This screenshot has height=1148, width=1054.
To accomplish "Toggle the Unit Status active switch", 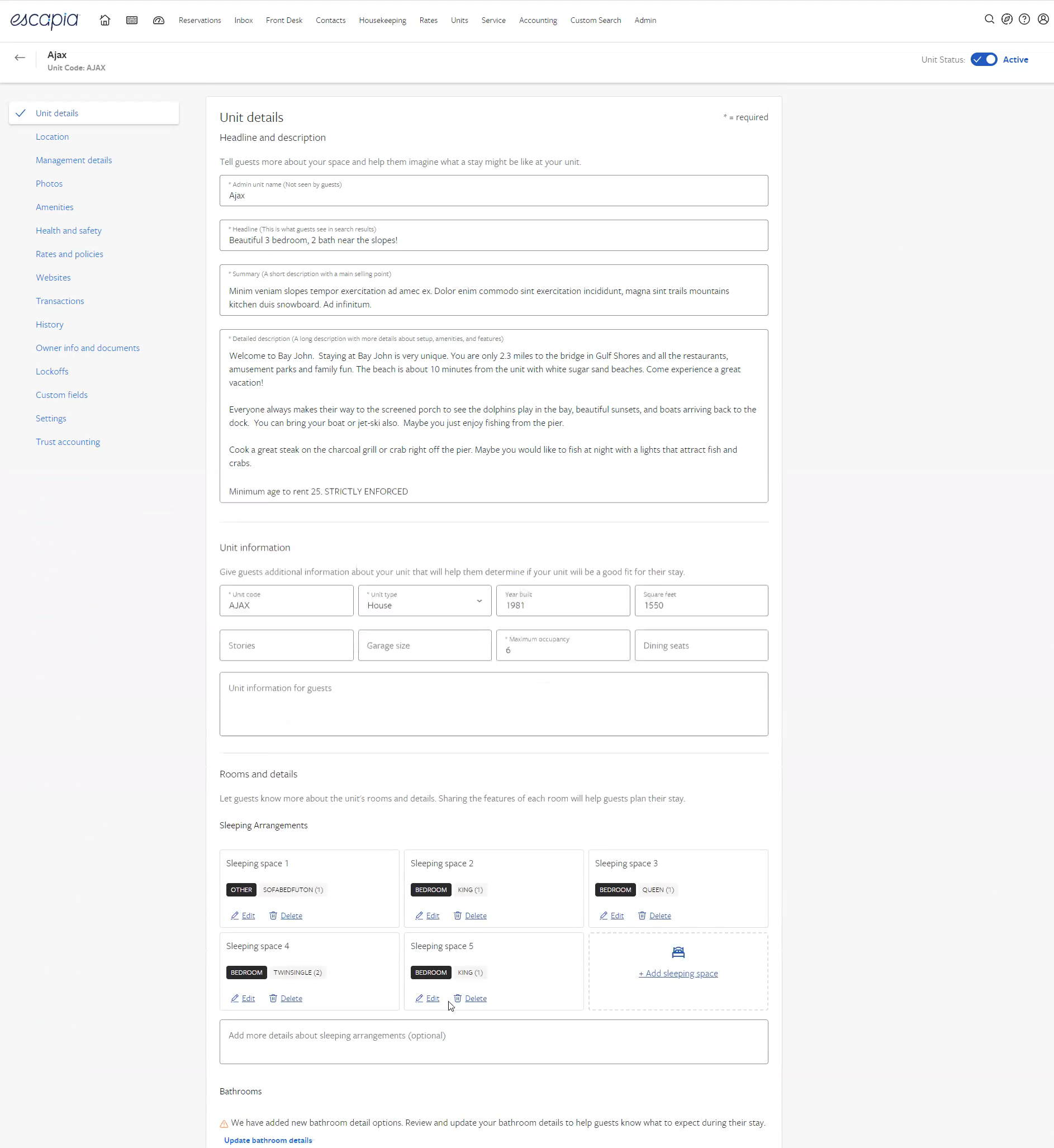I will [x=984, y=59].
